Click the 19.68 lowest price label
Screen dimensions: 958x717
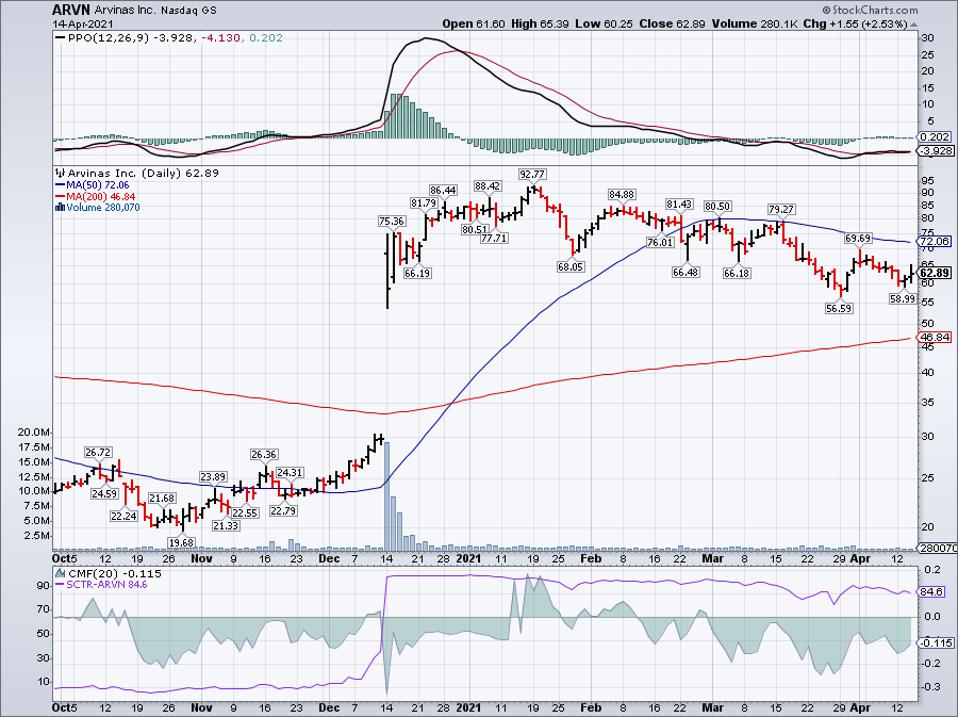point(181,542)
